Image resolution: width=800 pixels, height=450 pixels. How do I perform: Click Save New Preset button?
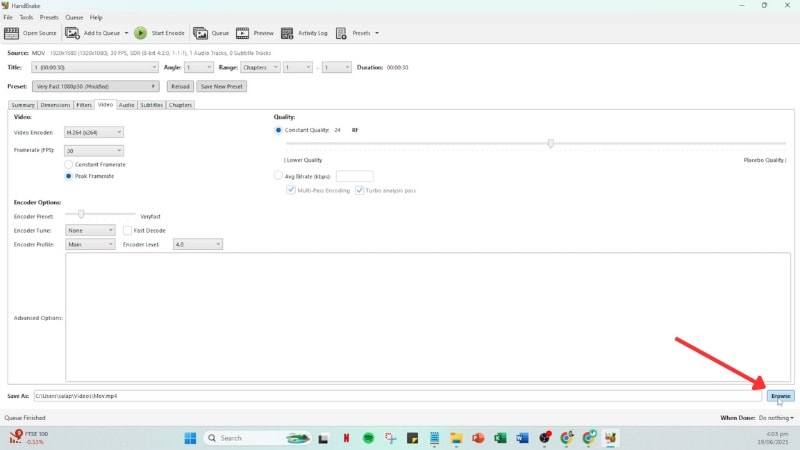point(222,86)
